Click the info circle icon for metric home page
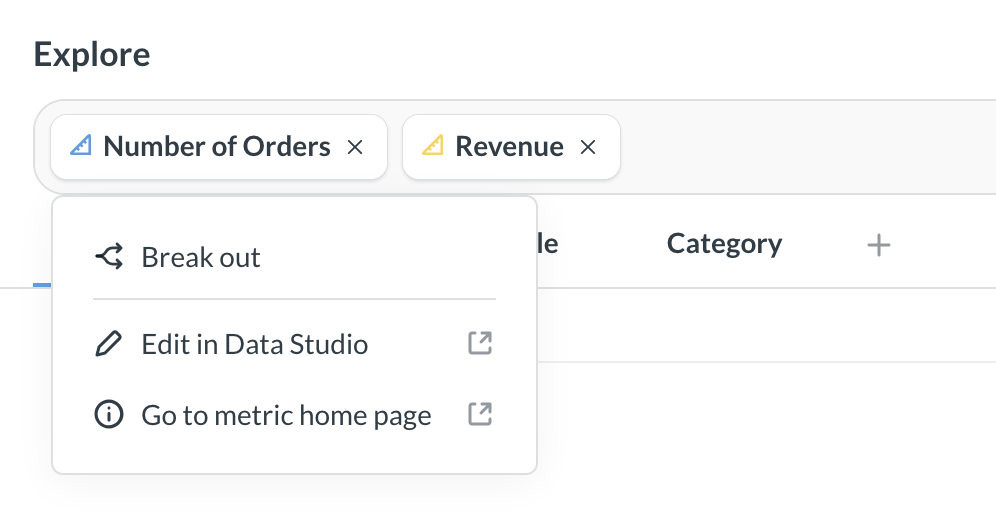This screenshot has width=996, height=512. pos(108,415)
